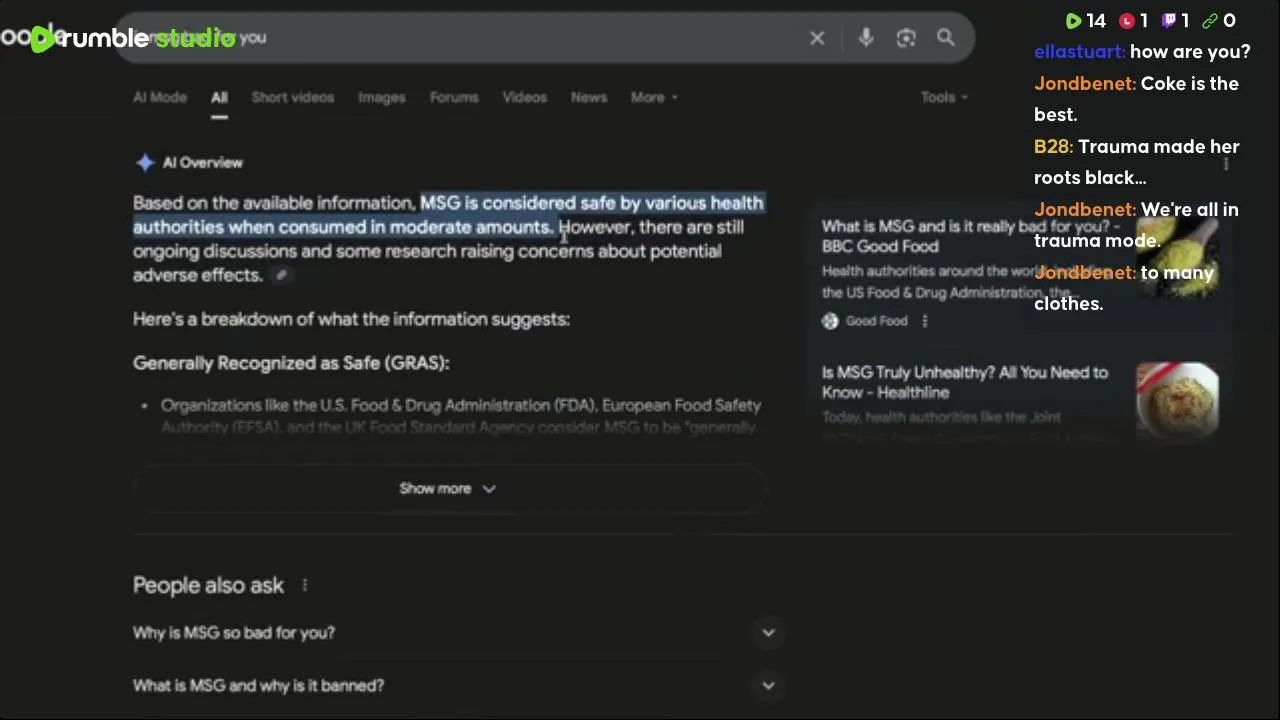Screen dimensions: 1280x720
Task: Click the Healthline noodle dish thumbnail
Action: coord(1177,399)
